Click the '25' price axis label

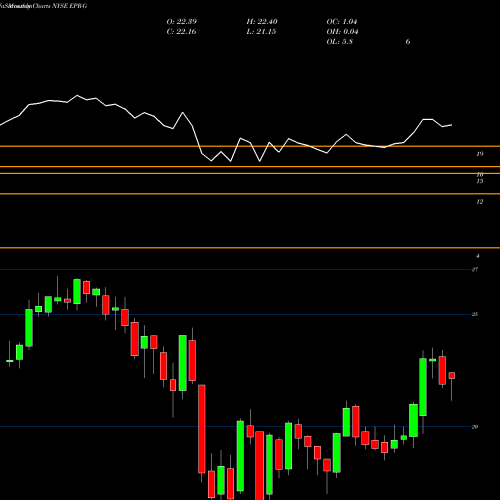[475, 314]
